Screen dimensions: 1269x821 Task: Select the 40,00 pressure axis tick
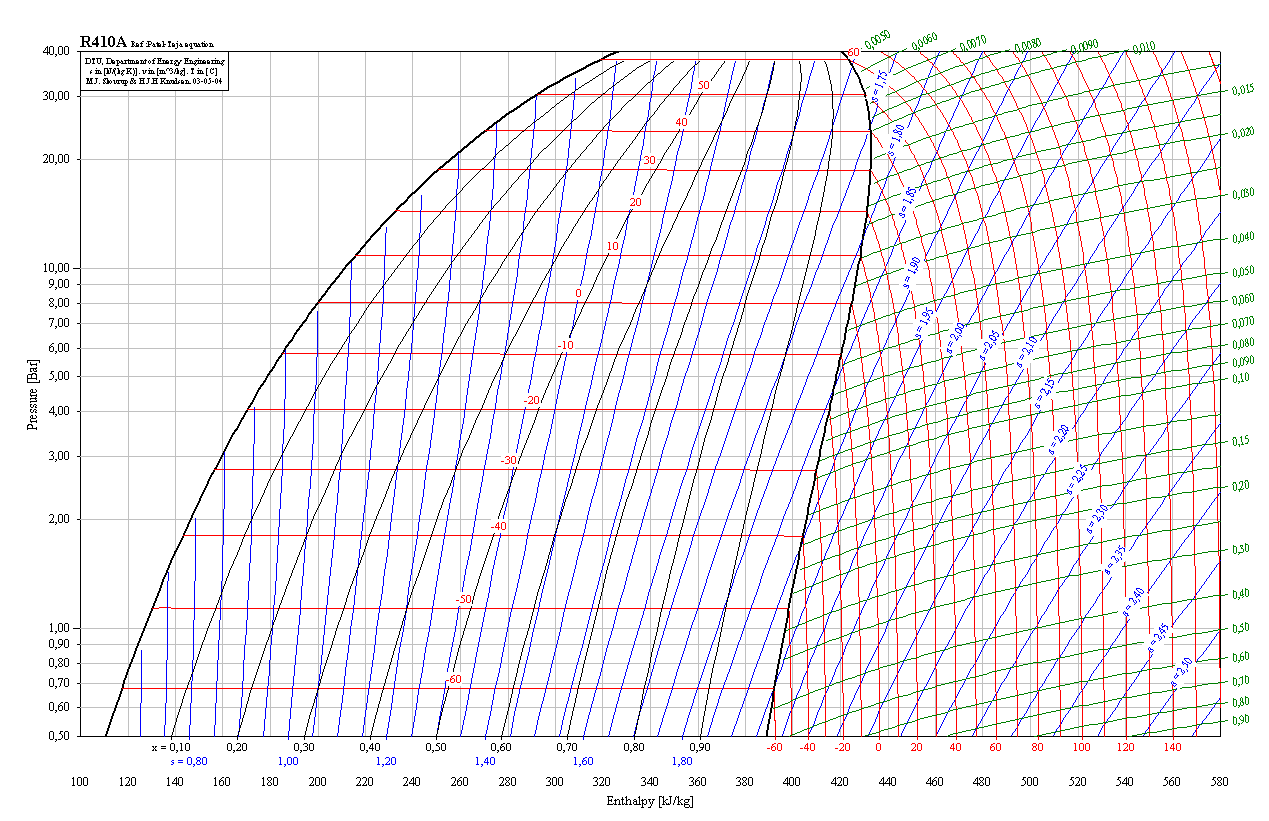(54, 51)
